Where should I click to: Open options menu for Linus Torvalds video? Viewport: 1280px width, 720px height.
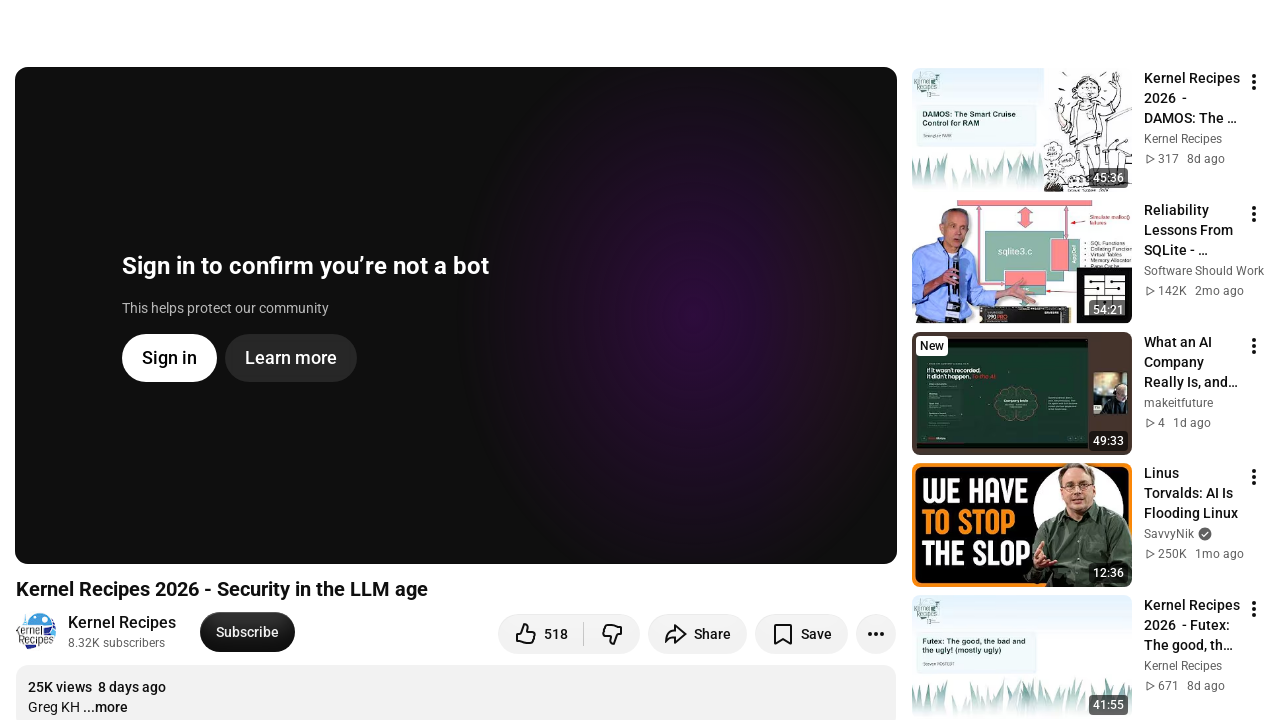tap(1254, 477)
